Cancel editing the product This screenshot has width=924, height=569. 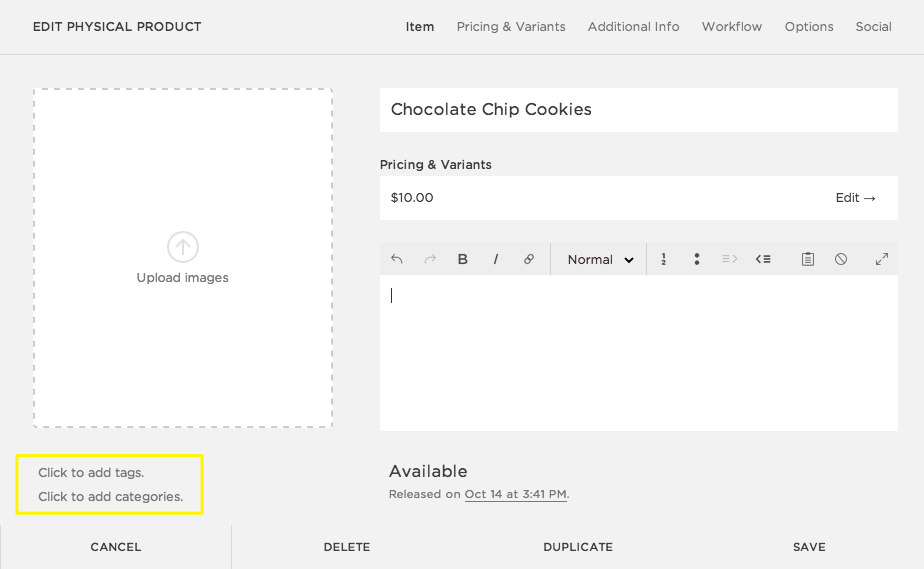(x=116, y=547)
